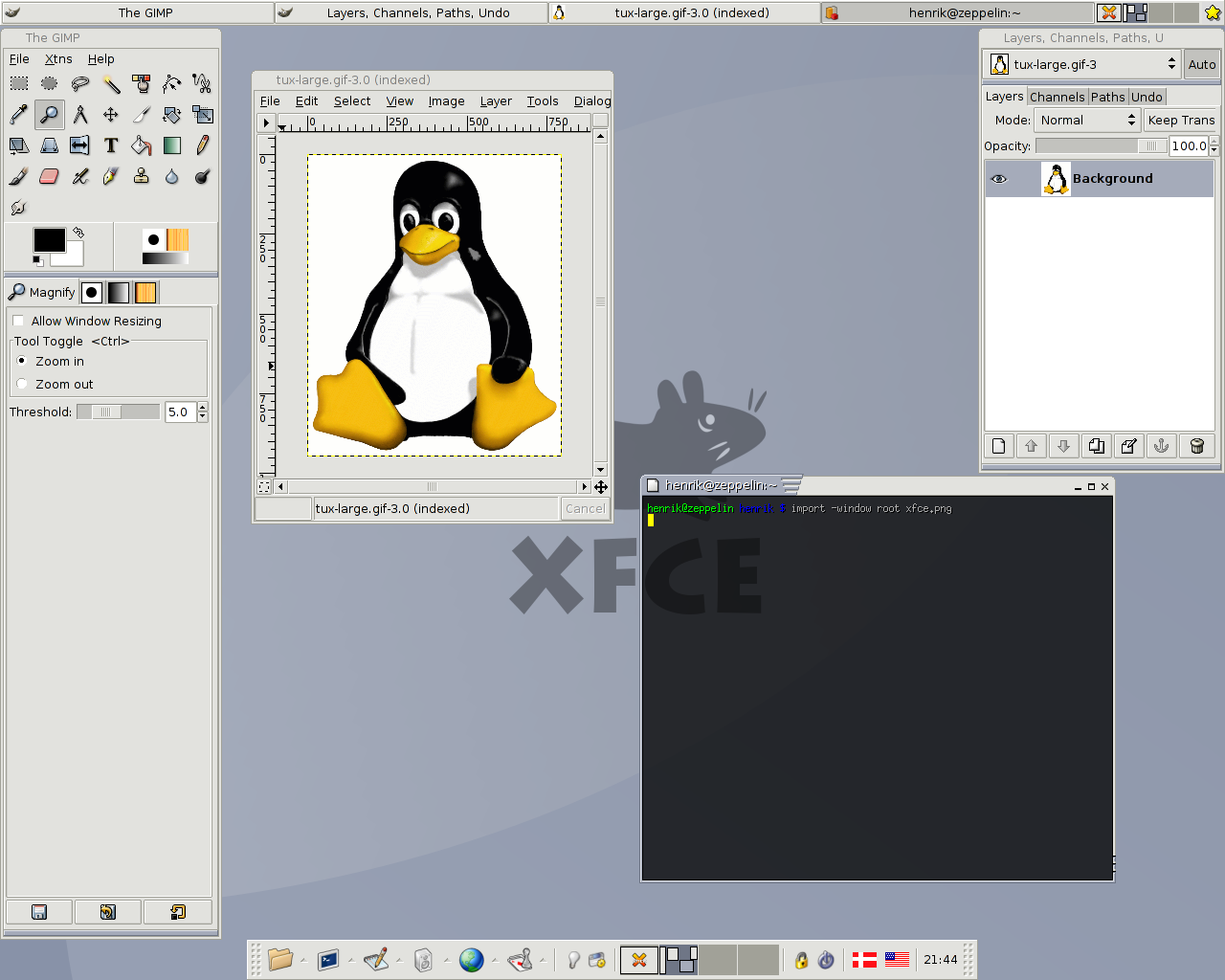
Task: Open the image navigation cross icon
Action: point(601,486)
